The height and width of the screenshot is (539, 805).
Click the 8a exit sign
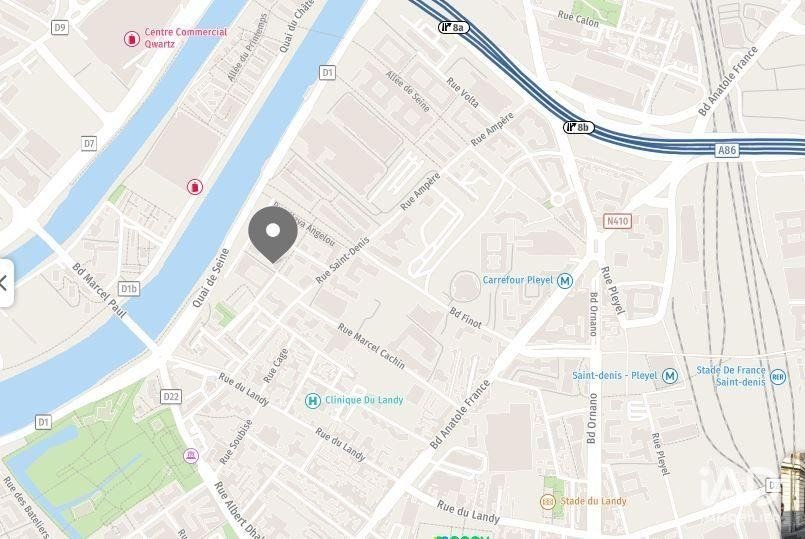click(x=454, y=27)
